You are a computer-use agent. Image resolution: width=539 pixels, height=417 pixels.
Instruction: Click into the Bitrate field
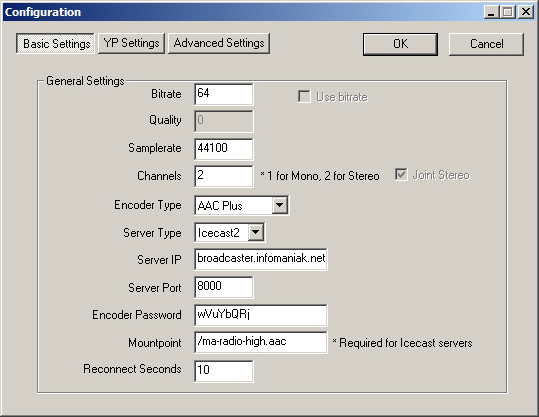click(x=223, y=94)
